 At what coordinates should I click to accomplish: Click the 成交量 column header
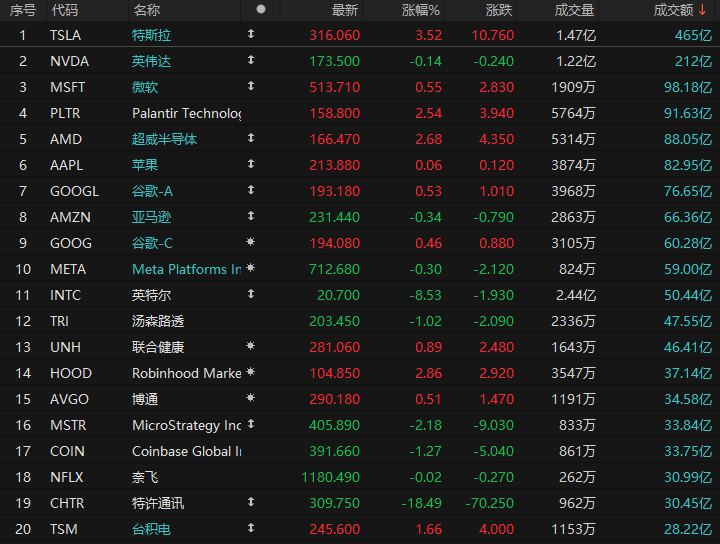574,10
